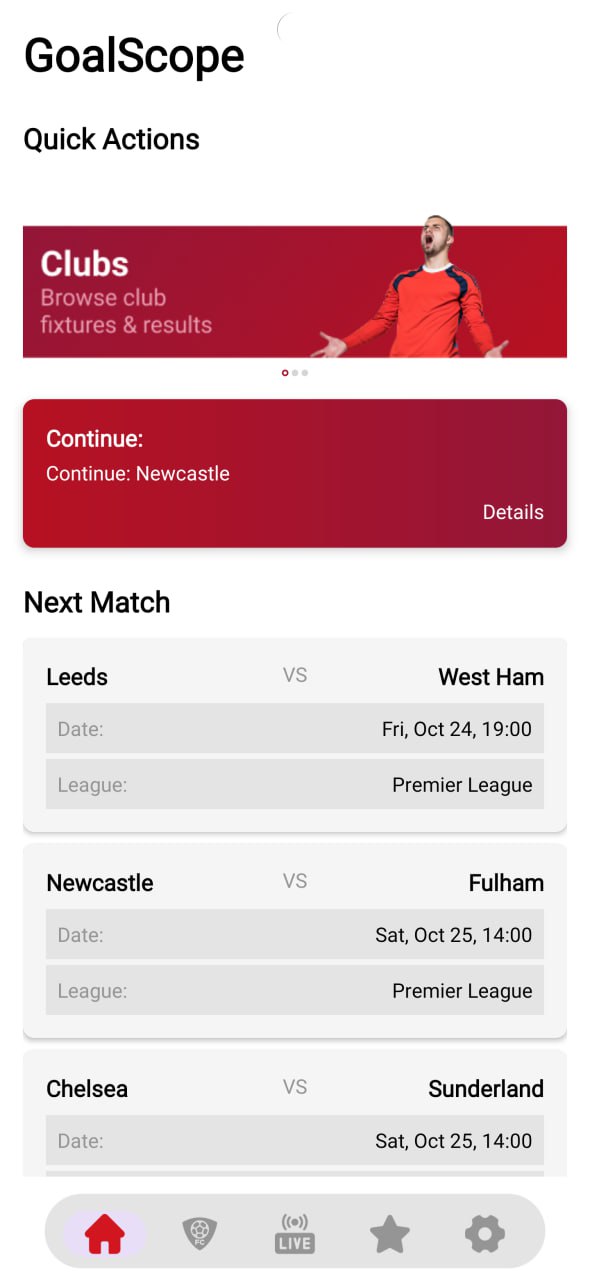Screen dimensions: 590x1280
Task: Click the Next Match section heading
Action: (96, 602)
